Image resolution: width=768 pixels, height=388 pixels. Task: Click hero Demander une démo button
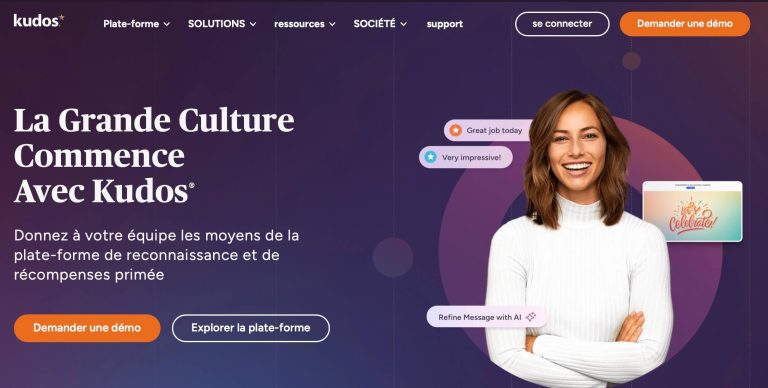click(87, 328)
